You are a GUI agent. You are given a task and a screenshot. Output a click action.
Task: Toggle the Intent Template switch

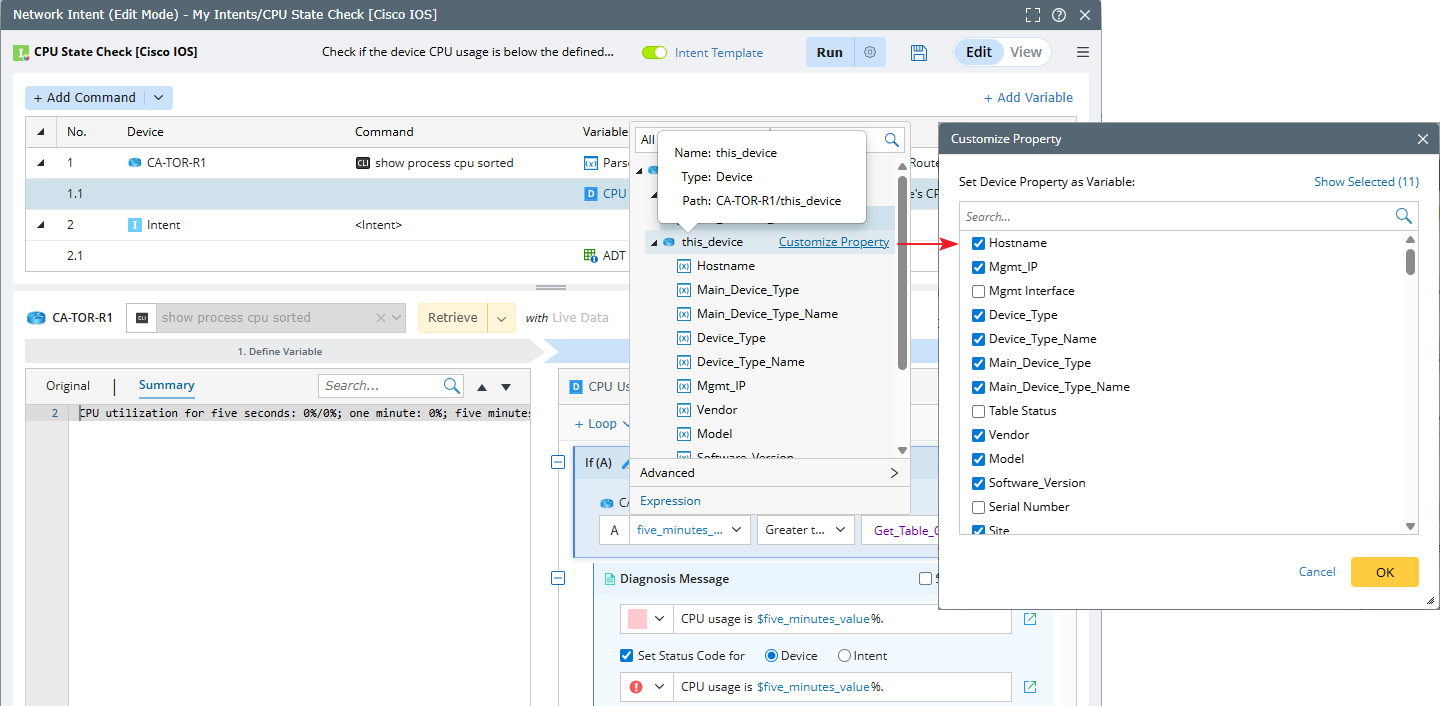(x=655, y=53)
